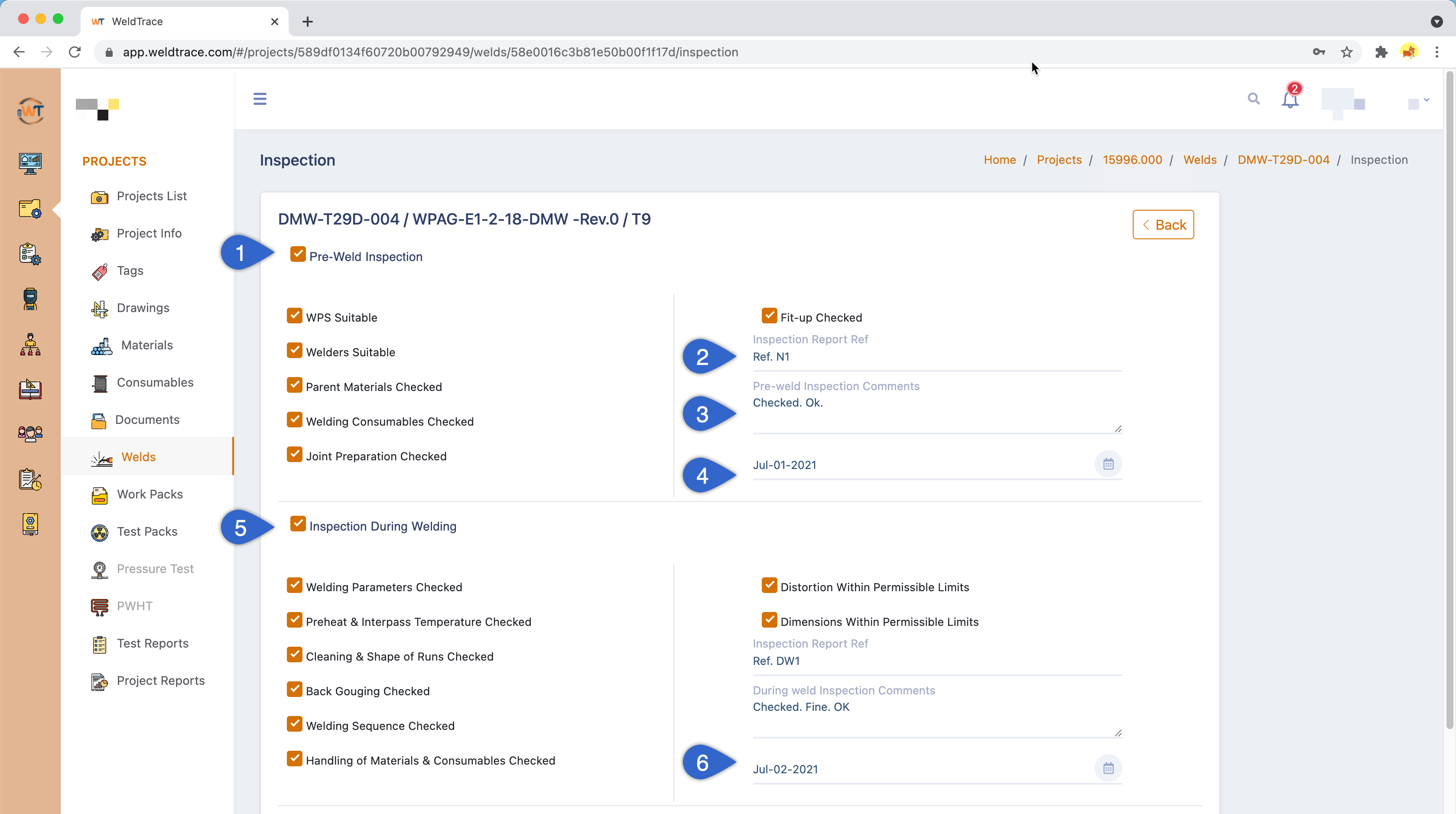The width and height of the screenshot is (1456, 814).
Task: Open calendar picker for Jul-02-2021 date
Action: pos(1108,768)
